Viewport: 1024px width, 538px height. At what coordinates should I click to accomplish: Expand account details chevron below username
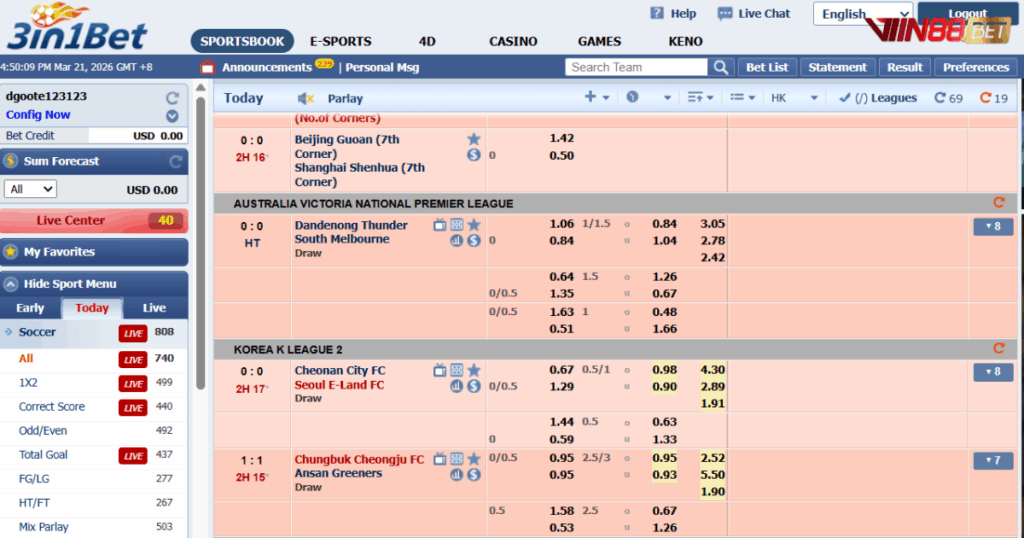click(172, 116)
